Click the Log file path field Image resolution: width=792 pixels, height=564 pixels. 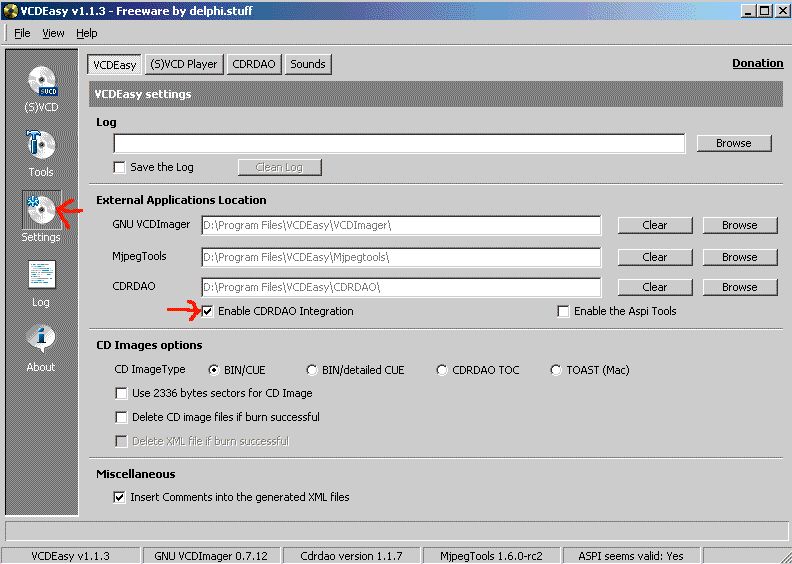coord(399,143)
